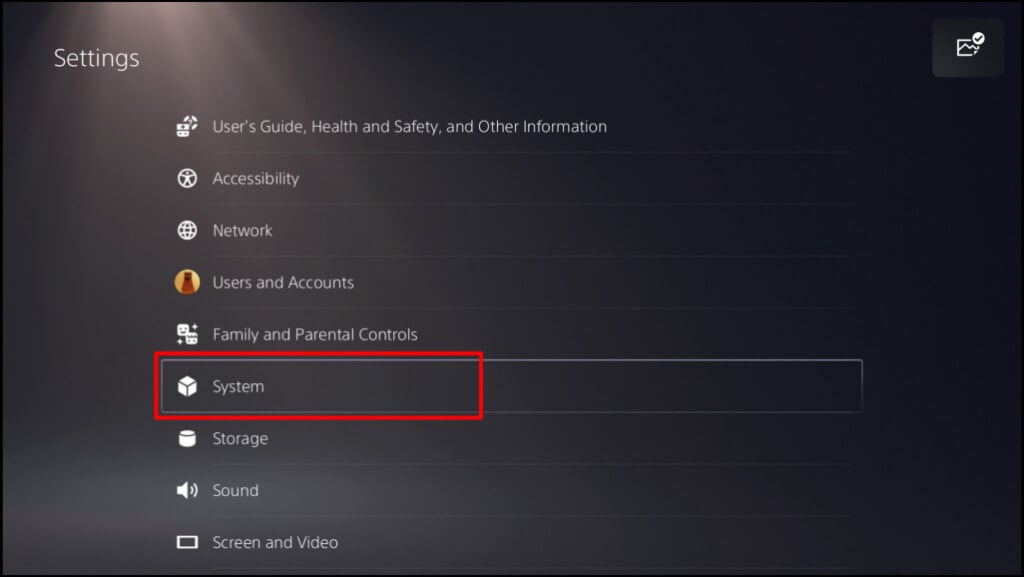
Task: Open the Accessibility settings
Action: [x=255, y=179]
